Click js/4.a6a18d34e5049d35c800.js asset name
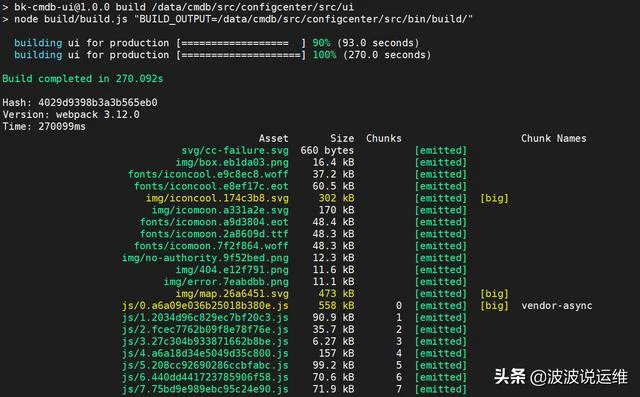This screenshot has width=640, height=397. click(205, 353)
